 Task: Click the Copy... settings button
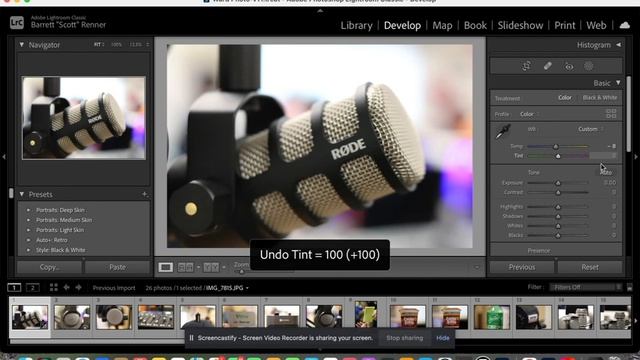click(49, 267)
